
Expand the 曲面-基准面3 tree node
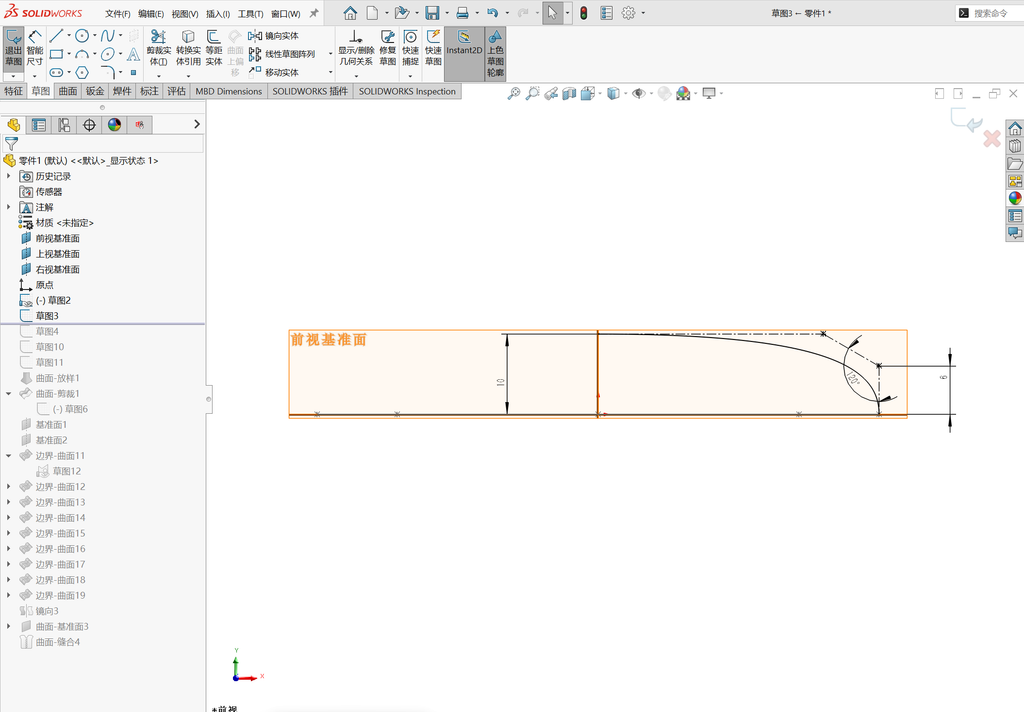[x=8, y=626]
